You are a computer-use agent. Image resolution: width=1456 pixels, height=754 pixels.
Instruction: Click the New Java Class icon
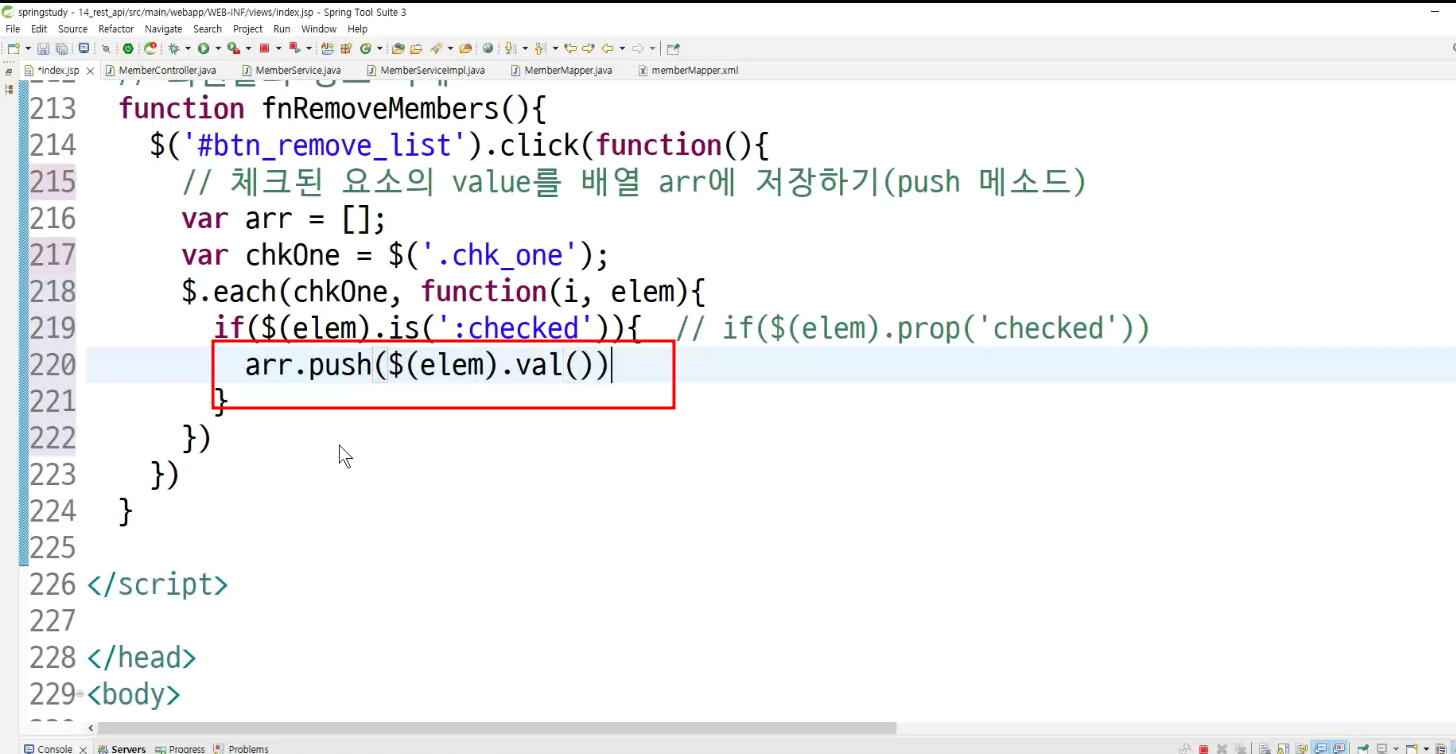pyautogui.click(x=365, y=48)
